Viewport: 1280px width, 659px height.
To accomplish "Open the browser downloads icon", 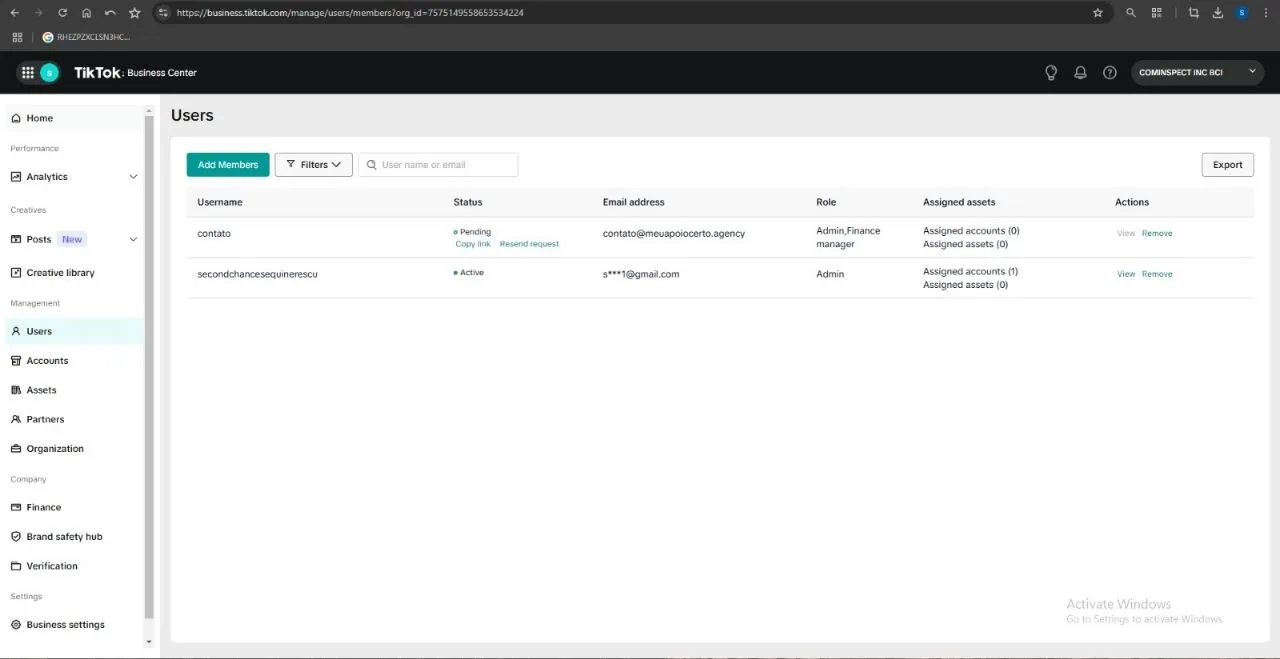I will [1218, 13].
